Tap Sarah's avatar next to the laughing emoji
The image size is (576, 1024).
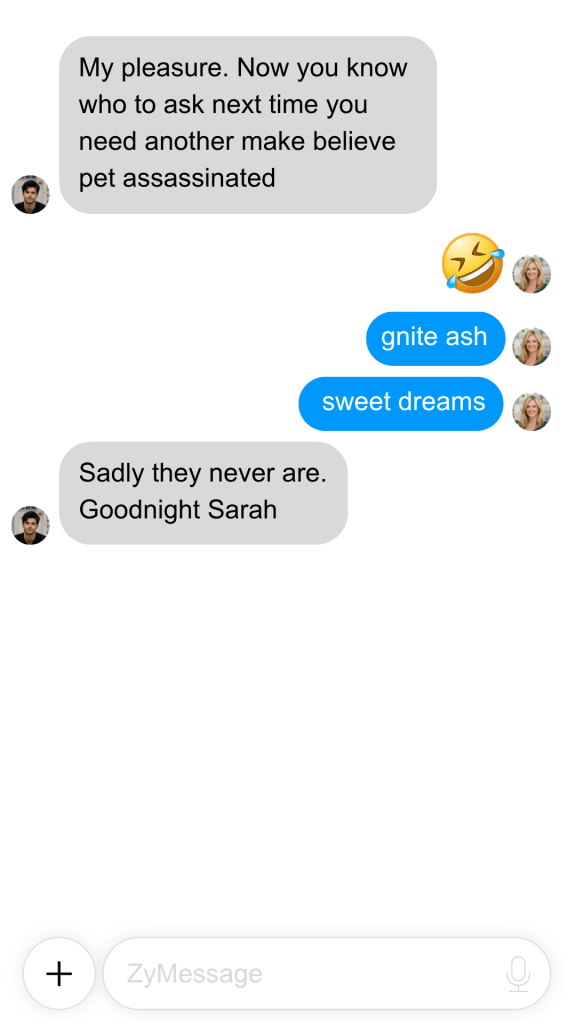[532, 274]
